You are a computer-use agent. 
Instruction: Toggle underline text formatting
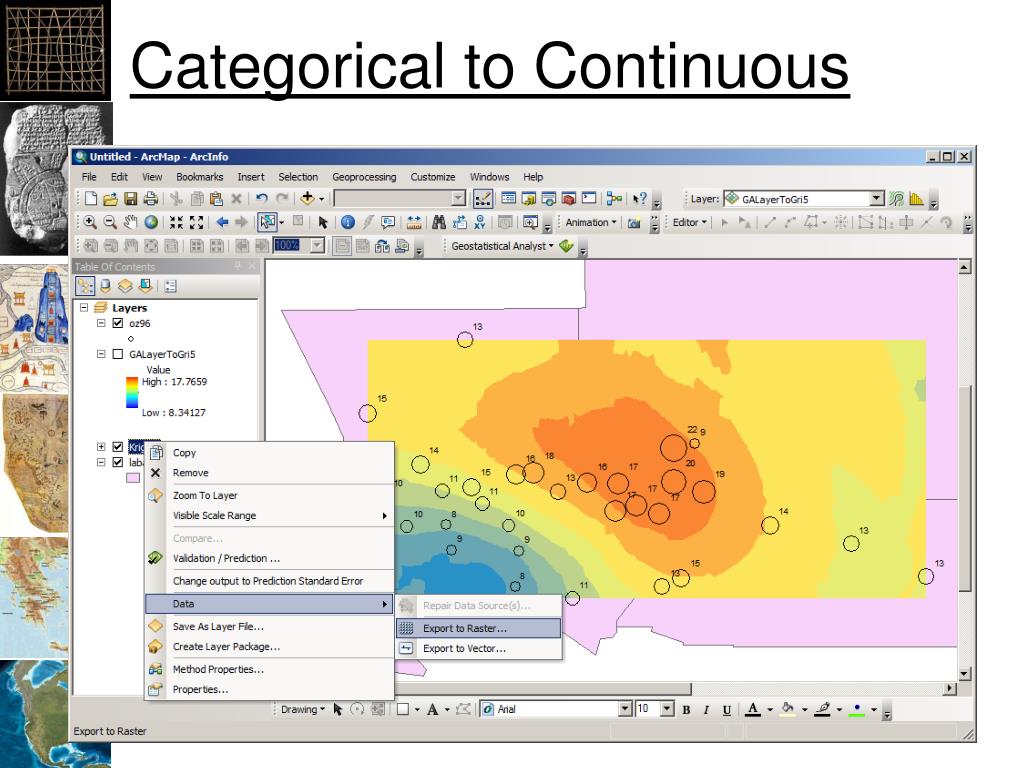727,710
